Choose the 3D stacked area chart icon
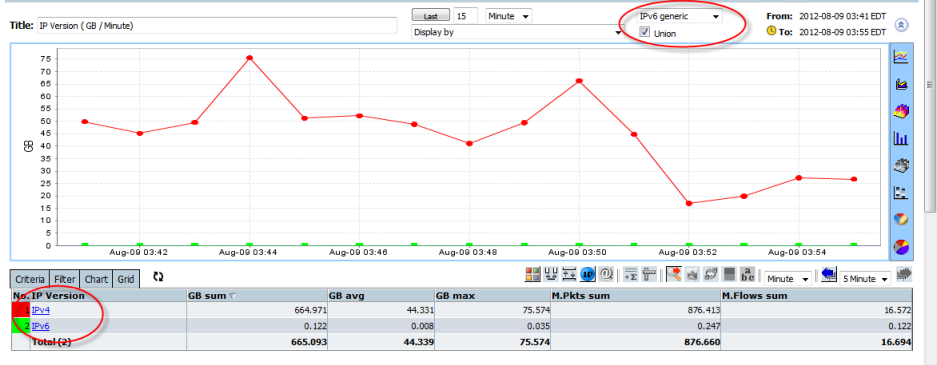This screenshot has height=365, width=937. [x=901, y=111]
